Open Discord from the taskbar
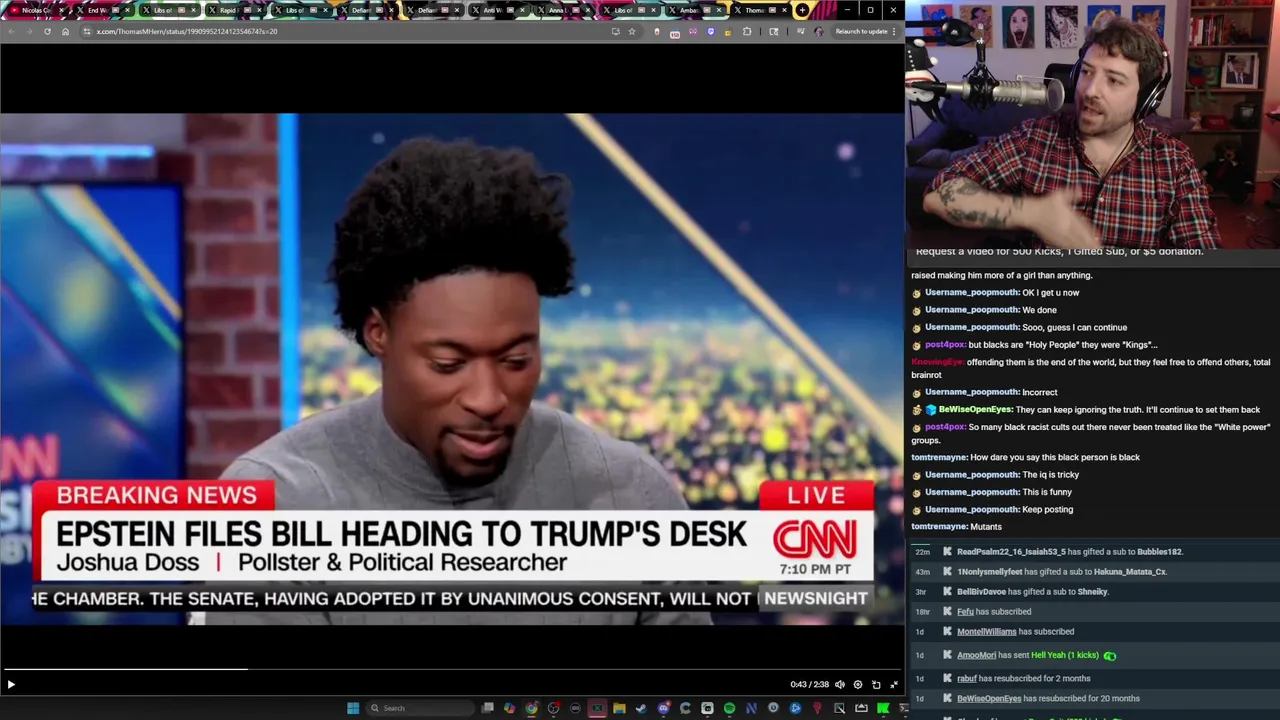 (664, 708)
